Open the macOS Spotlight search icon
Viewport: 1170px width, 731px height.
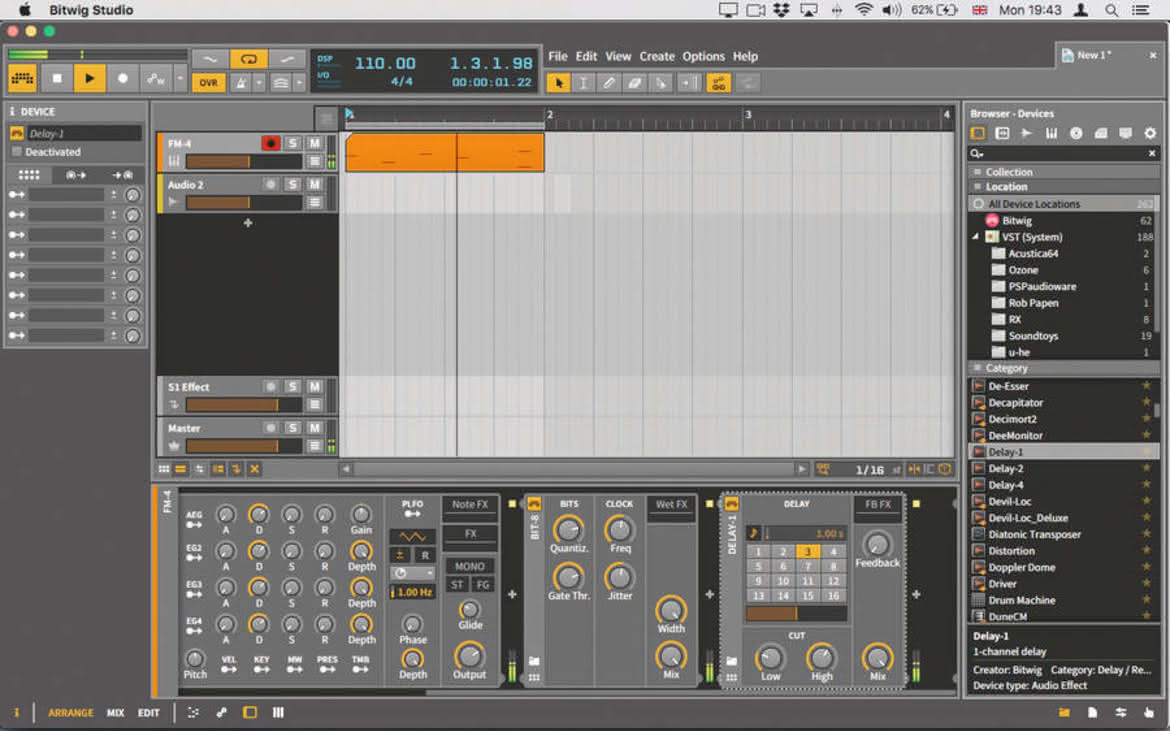pos(1111,10)
